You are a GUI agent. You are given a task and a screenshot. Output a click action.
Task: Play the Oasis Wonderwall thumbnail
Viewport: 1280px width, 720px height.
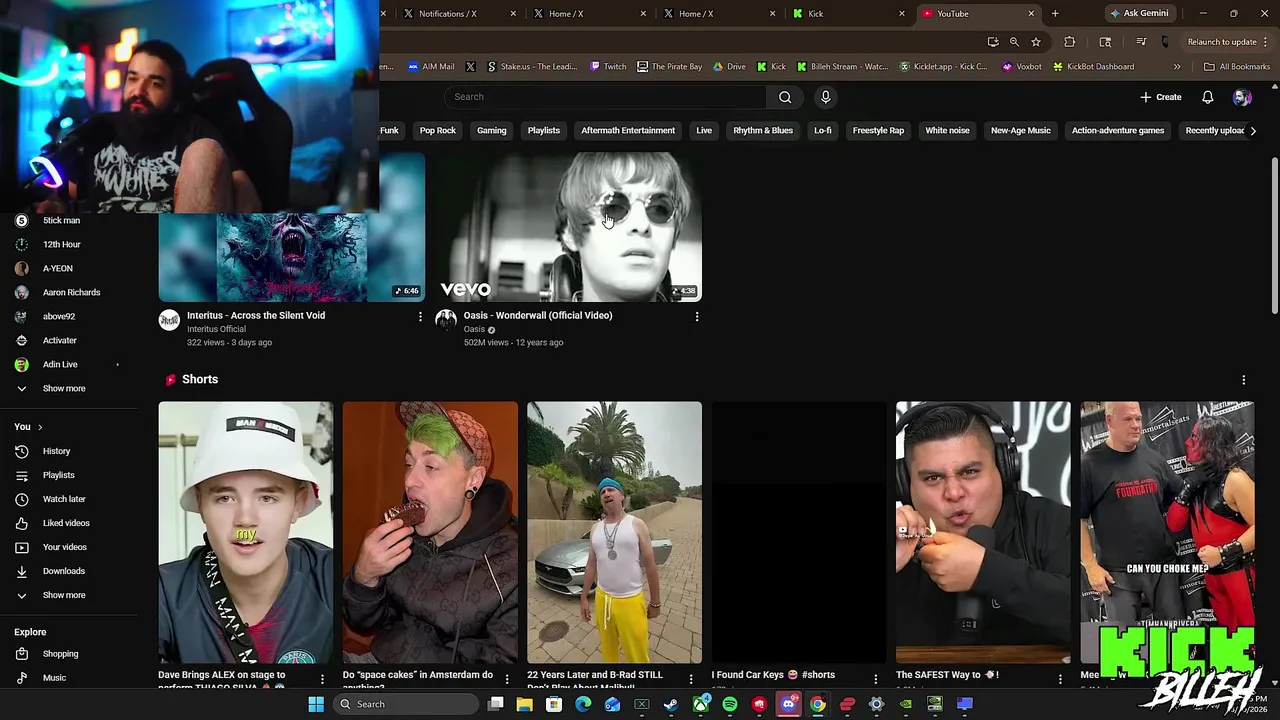[x=568, y=227]
